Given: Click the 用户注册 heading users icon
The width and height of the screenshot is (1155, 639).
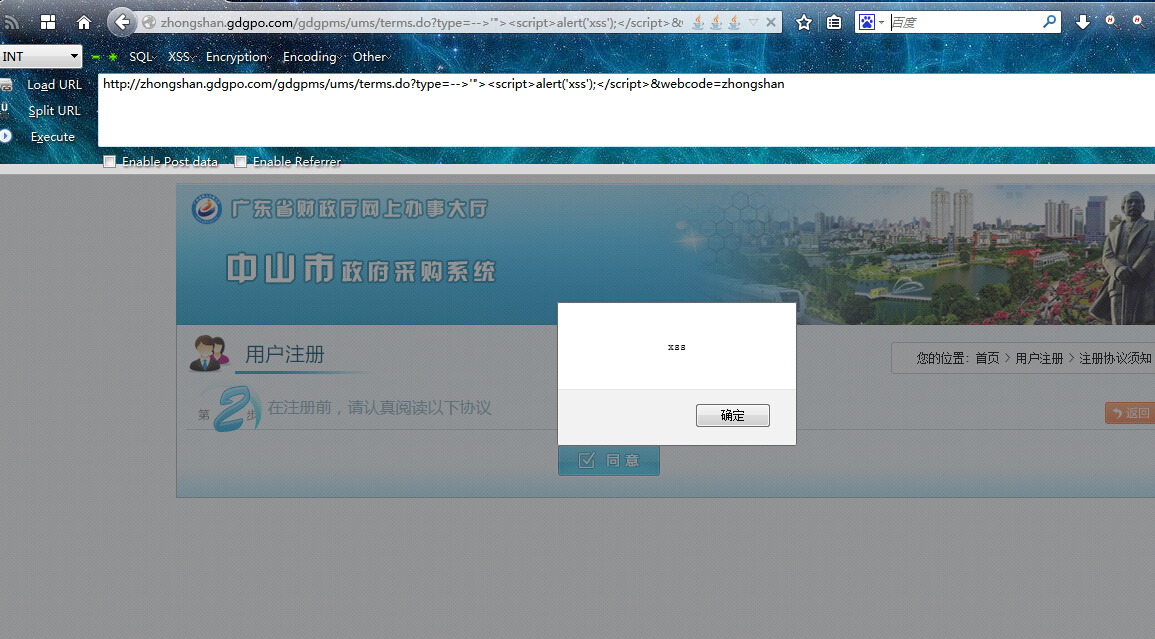Looking at the screenshot, I should pos(209,353).
